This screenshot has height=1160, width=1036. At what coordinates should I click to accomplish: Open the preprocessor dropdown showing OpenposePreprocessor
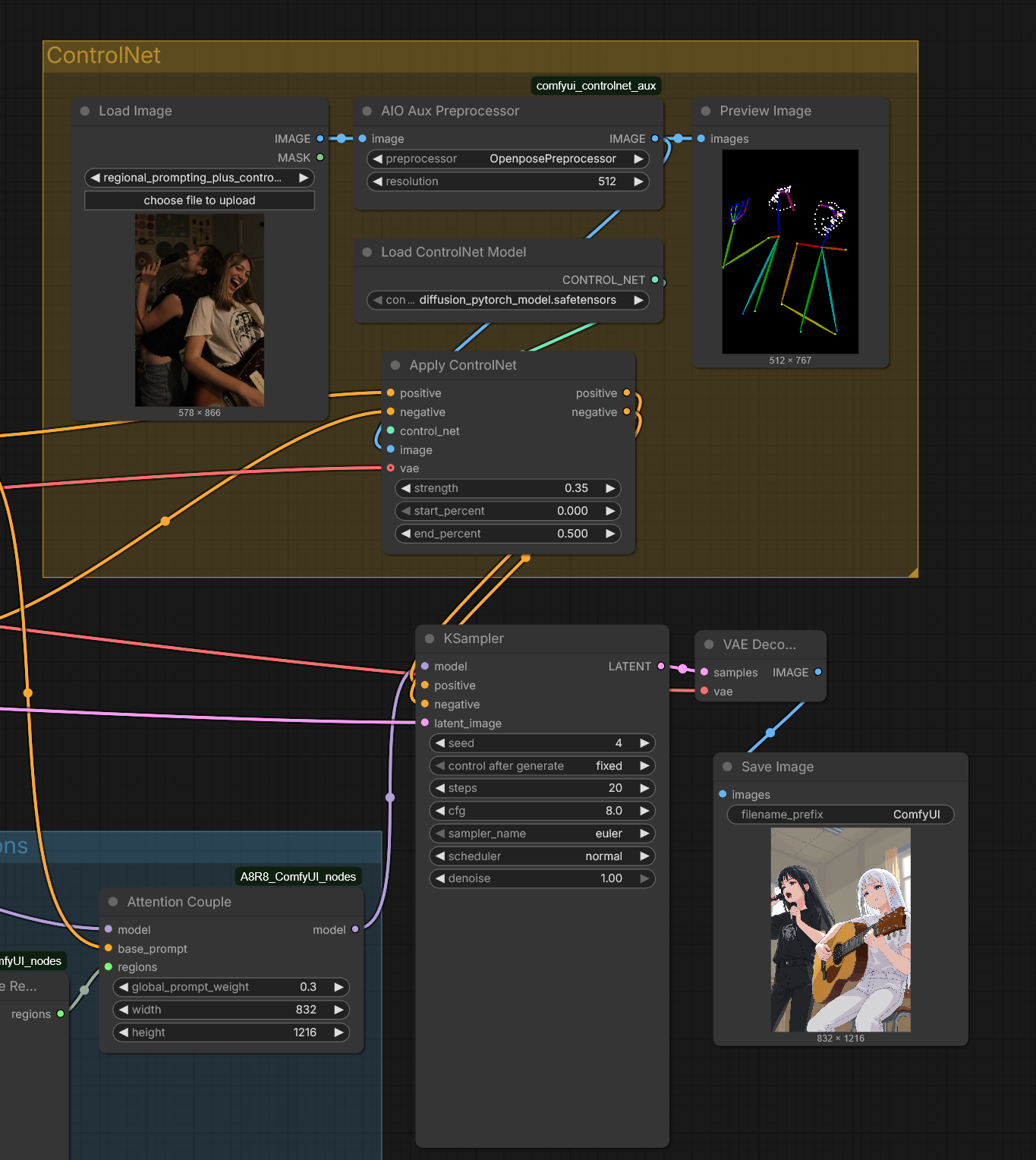[x=509, y=159]
